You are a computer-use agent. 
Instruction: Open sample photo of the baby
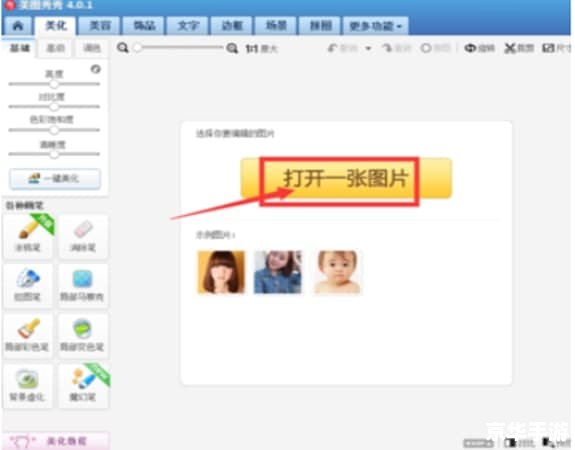pyautogui.click(x=337, y=272)
